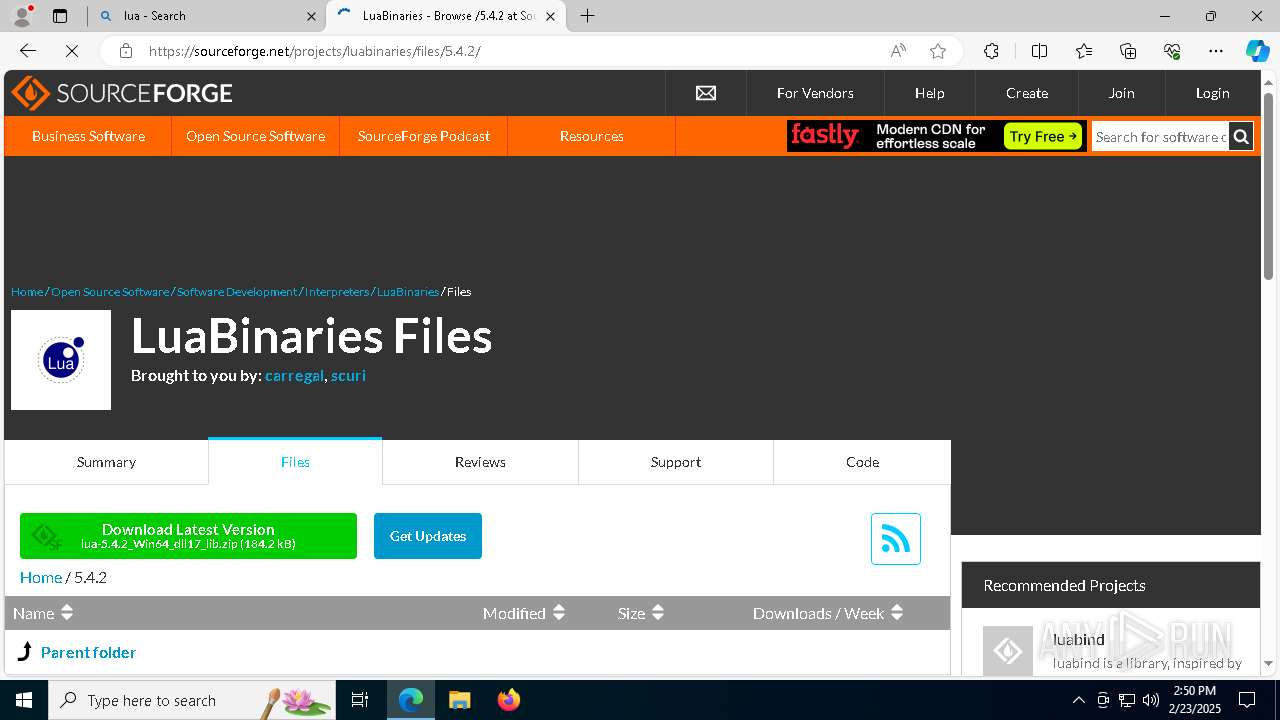1280x720 pixels.
Task: Open notifications center icon
Action: (x=1247, y=700)
